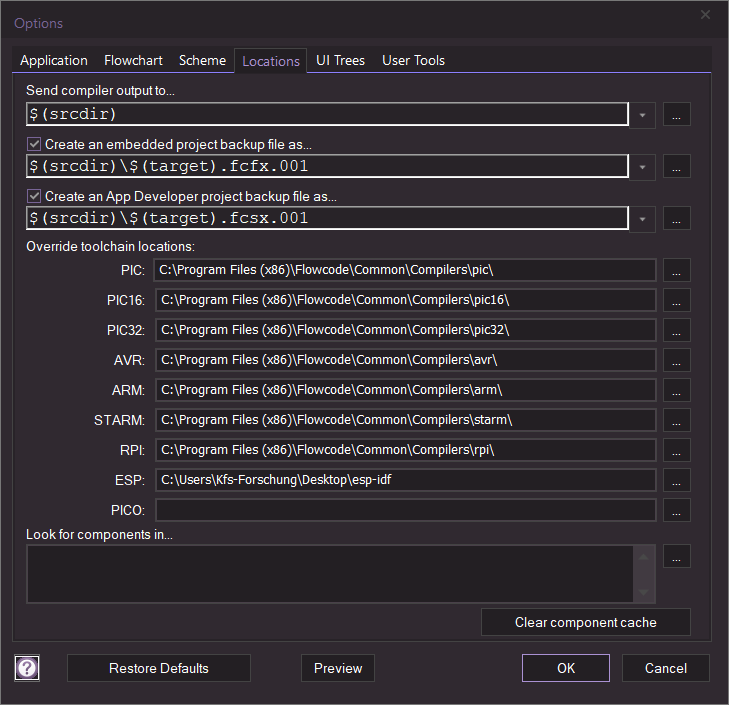Click into the PICO toolchain path field
729x705 pixels.
pos(405,510)
